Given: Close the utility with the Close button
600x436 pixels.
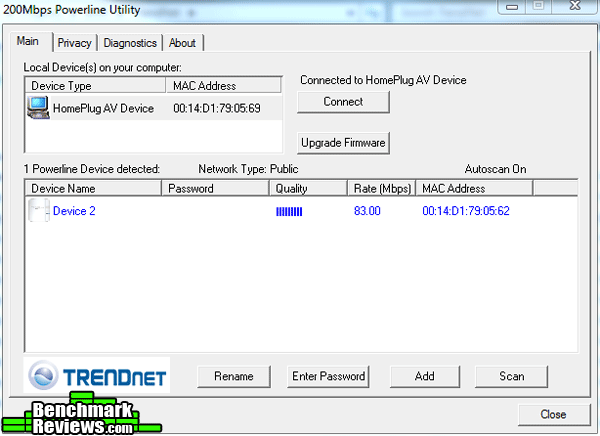Looking at the screenshot, I should 554,414.
